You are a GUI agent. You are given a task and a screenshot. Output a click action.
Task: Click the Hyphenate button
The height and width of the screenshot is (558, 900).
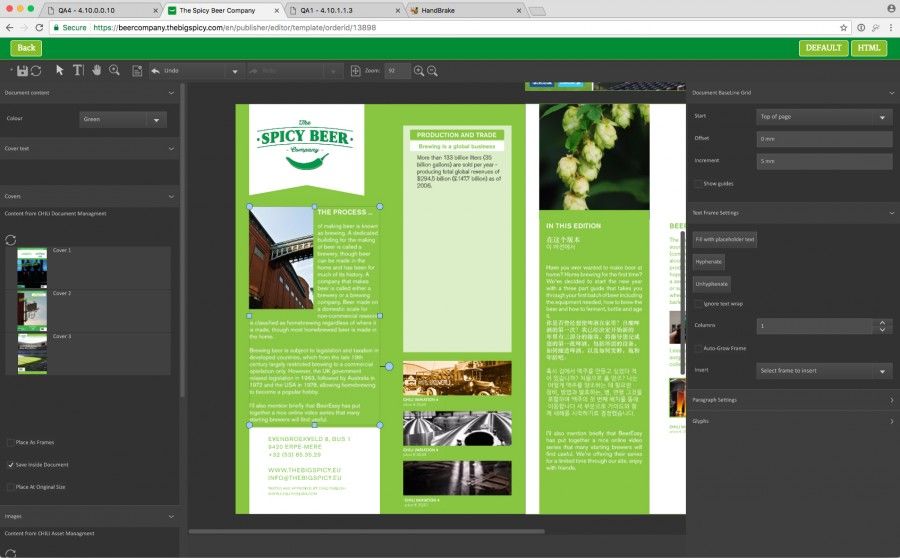tap(708, 262)
